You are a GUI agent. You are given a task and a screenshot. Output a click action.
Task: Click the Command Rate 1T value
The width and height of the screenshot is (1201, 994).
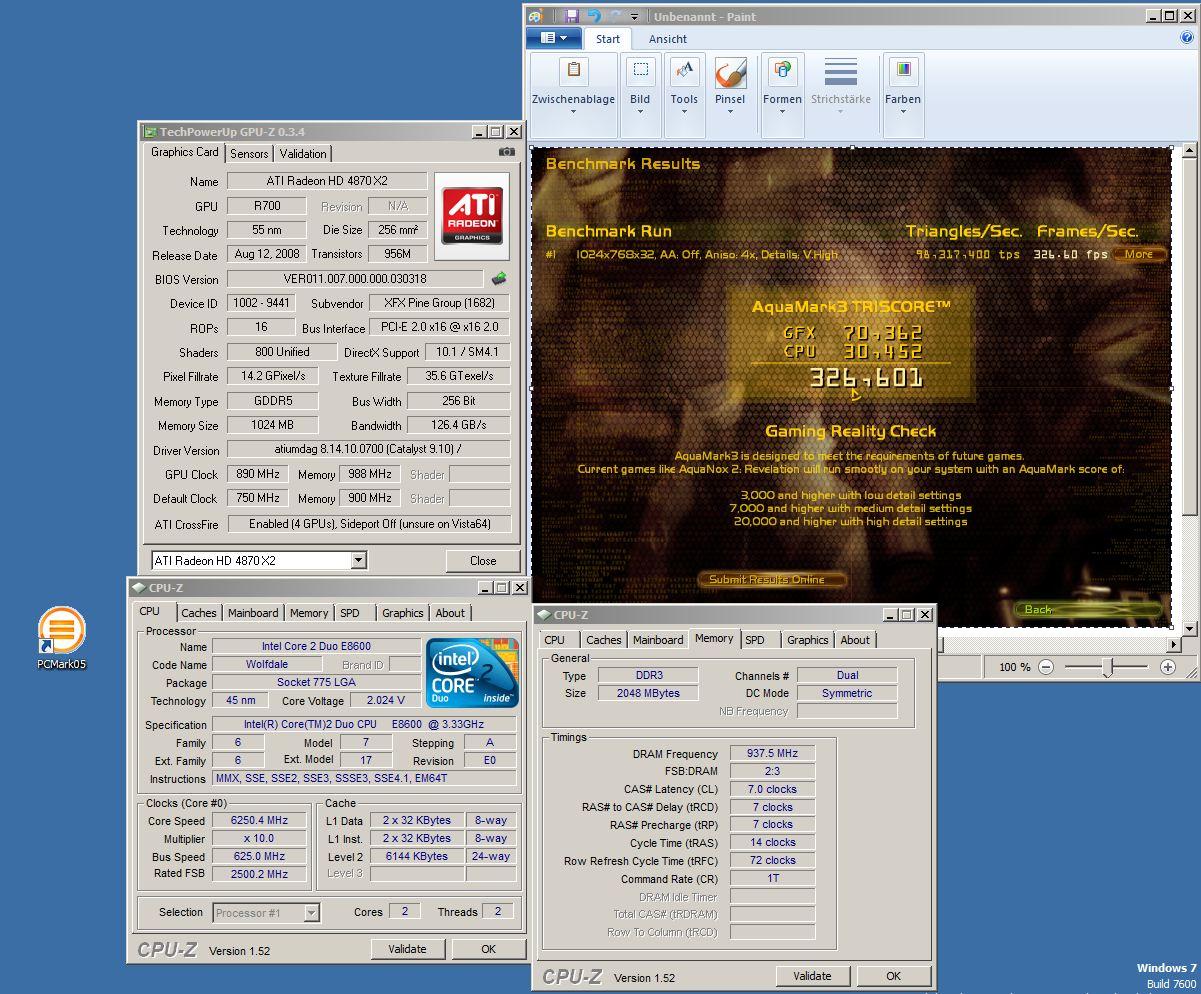point(772,878)
